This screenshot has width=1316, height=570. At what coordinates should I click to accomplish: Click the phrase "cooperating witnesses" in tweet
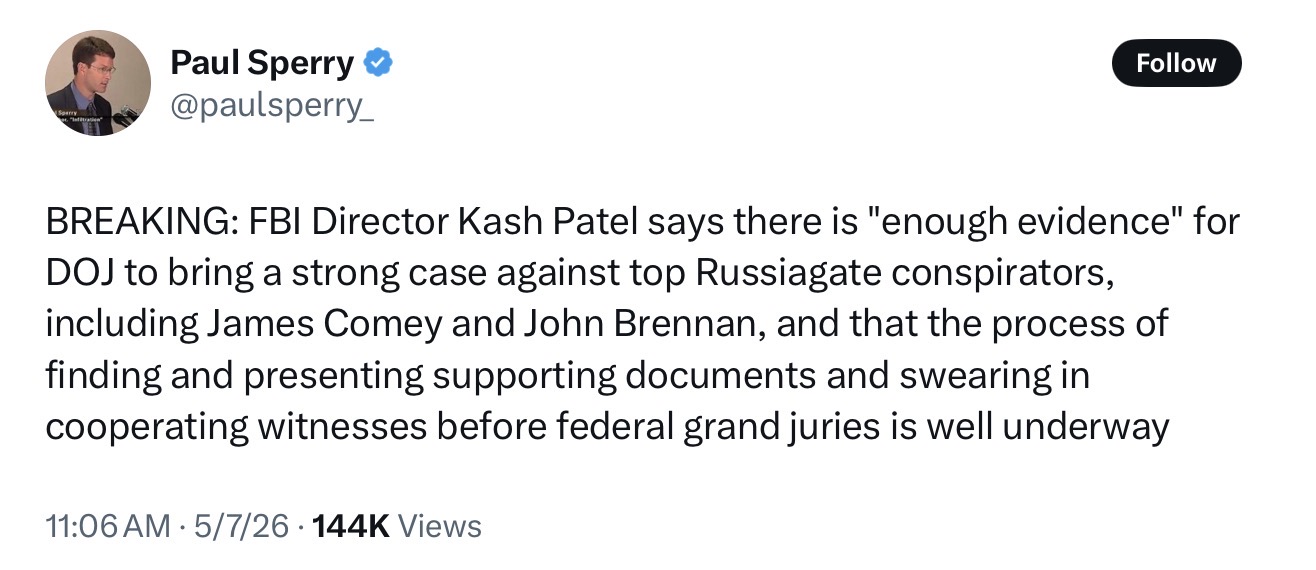pos(236,427)
